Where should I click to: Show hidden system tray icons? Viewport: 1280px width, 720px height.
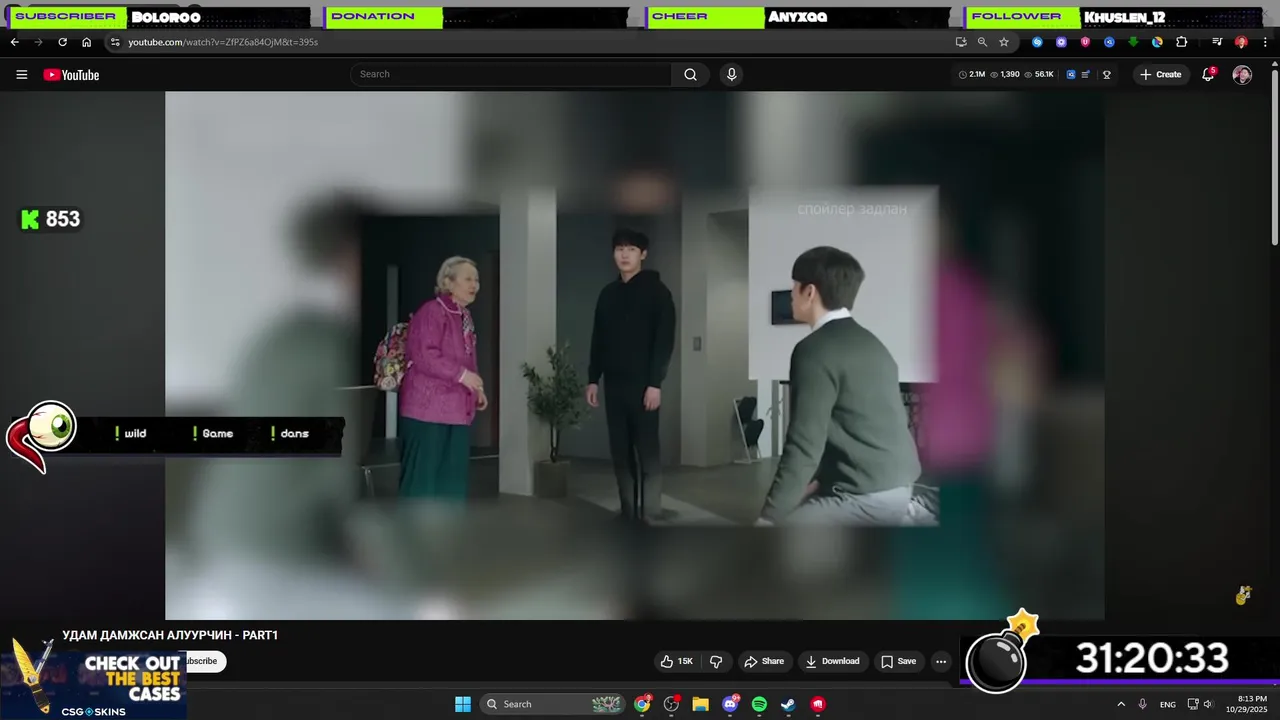[1121, 704]
